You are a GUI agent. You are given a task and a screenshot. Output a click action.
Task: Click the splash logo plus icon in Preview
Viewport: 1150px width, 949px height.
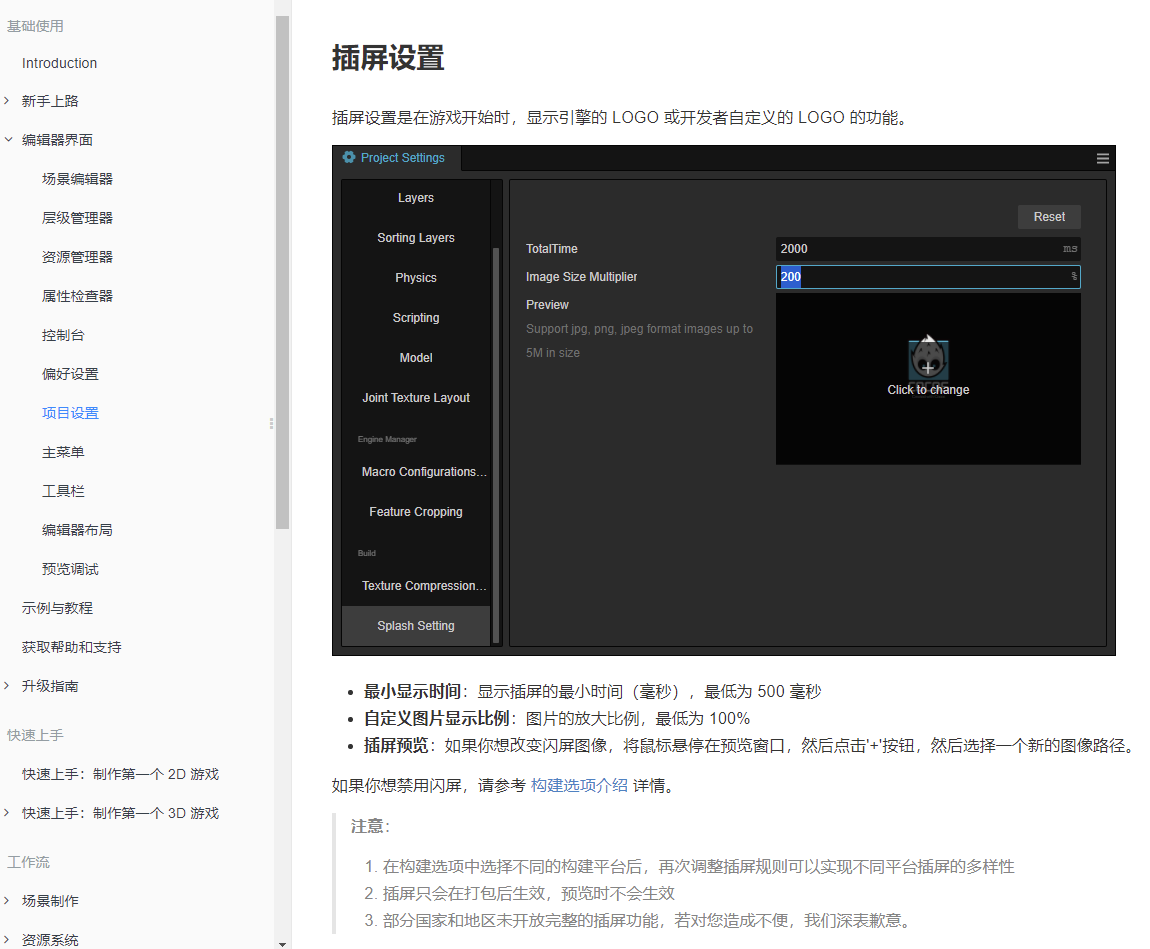tap(928, 367)
